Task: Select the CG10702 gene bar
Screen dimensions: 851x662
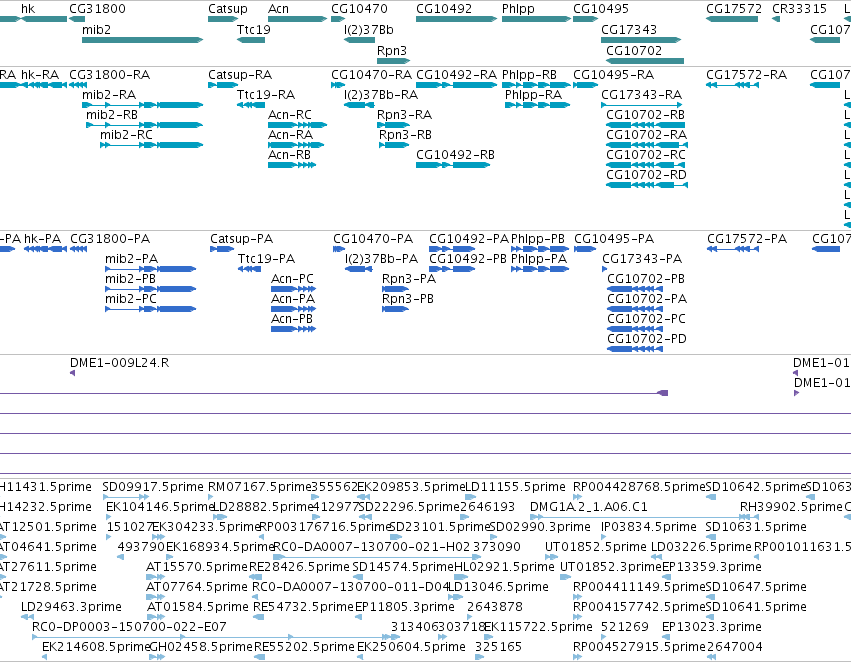Action: 645,61
